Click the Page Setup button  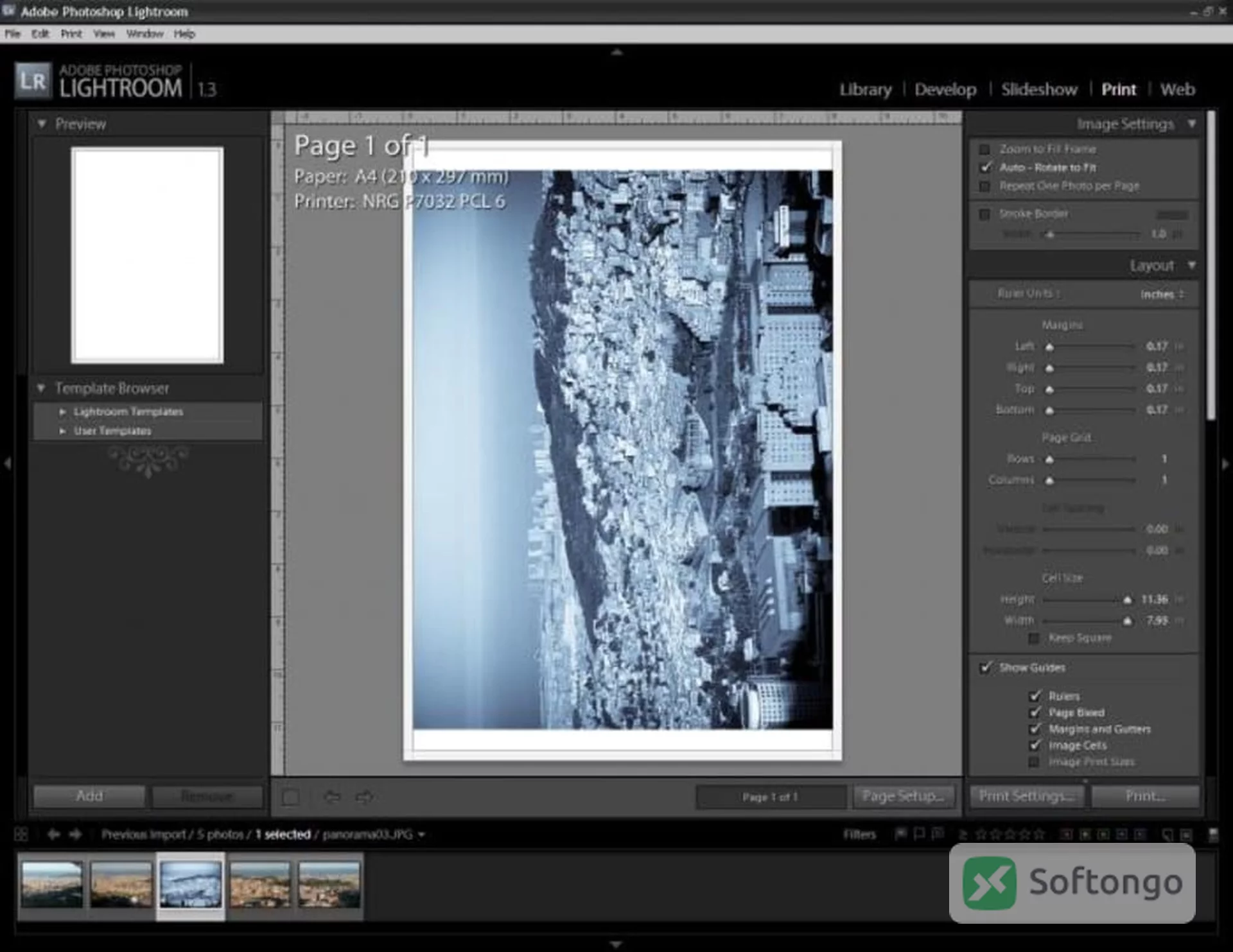click(904, 796)
